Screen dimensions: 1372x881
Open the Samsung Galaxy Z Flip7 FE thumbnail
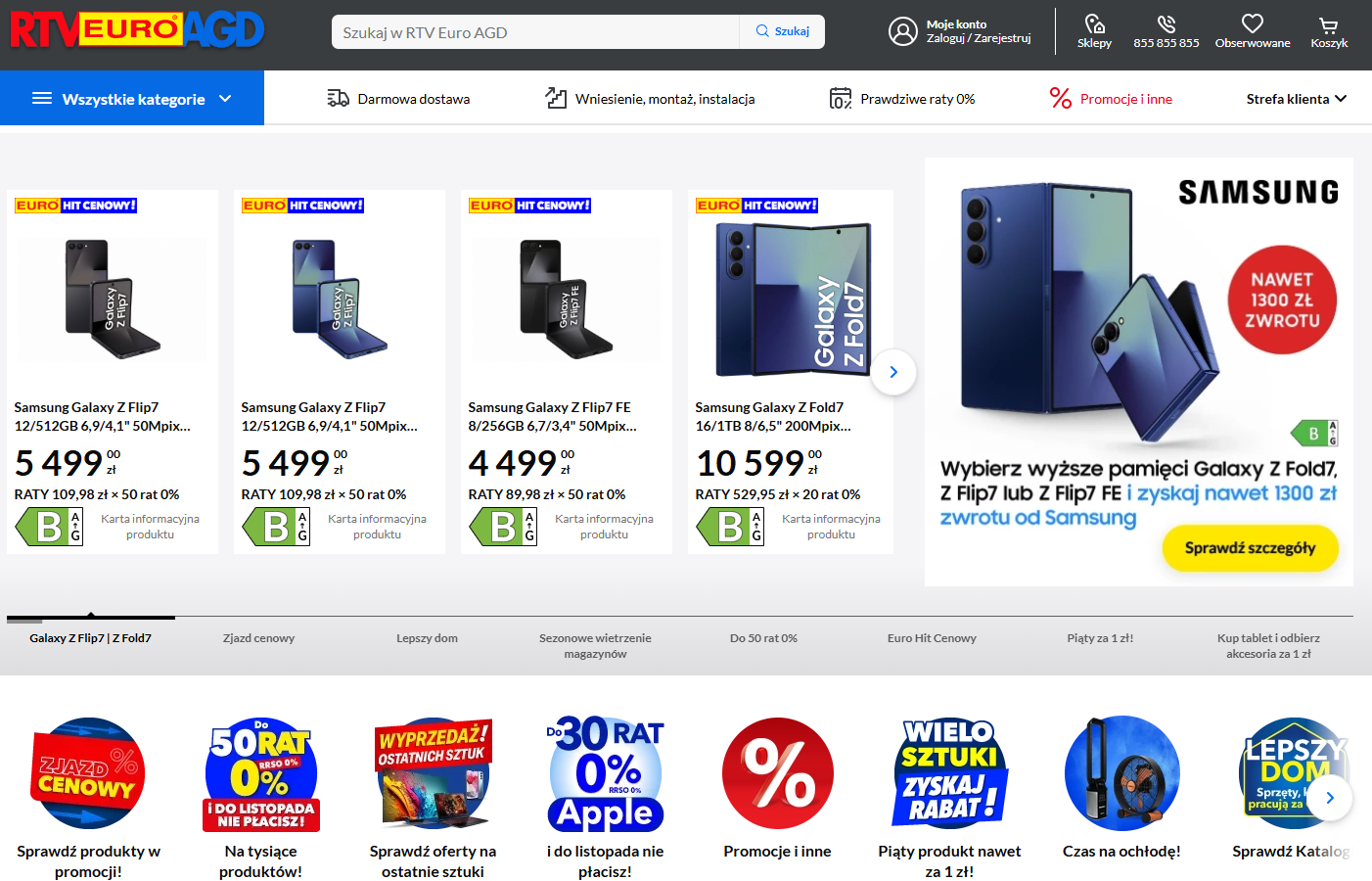[x=567, y=299]
